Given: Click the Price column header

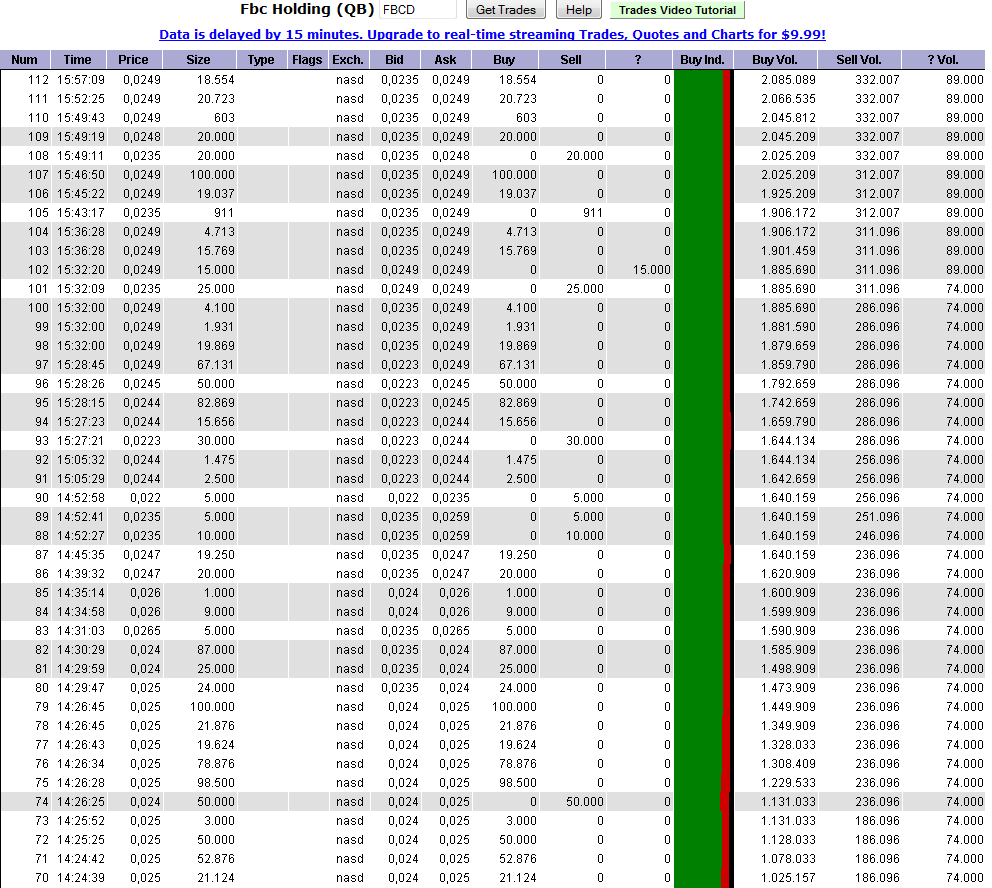Looking at the screenshot, I should [x=133, y=59].
